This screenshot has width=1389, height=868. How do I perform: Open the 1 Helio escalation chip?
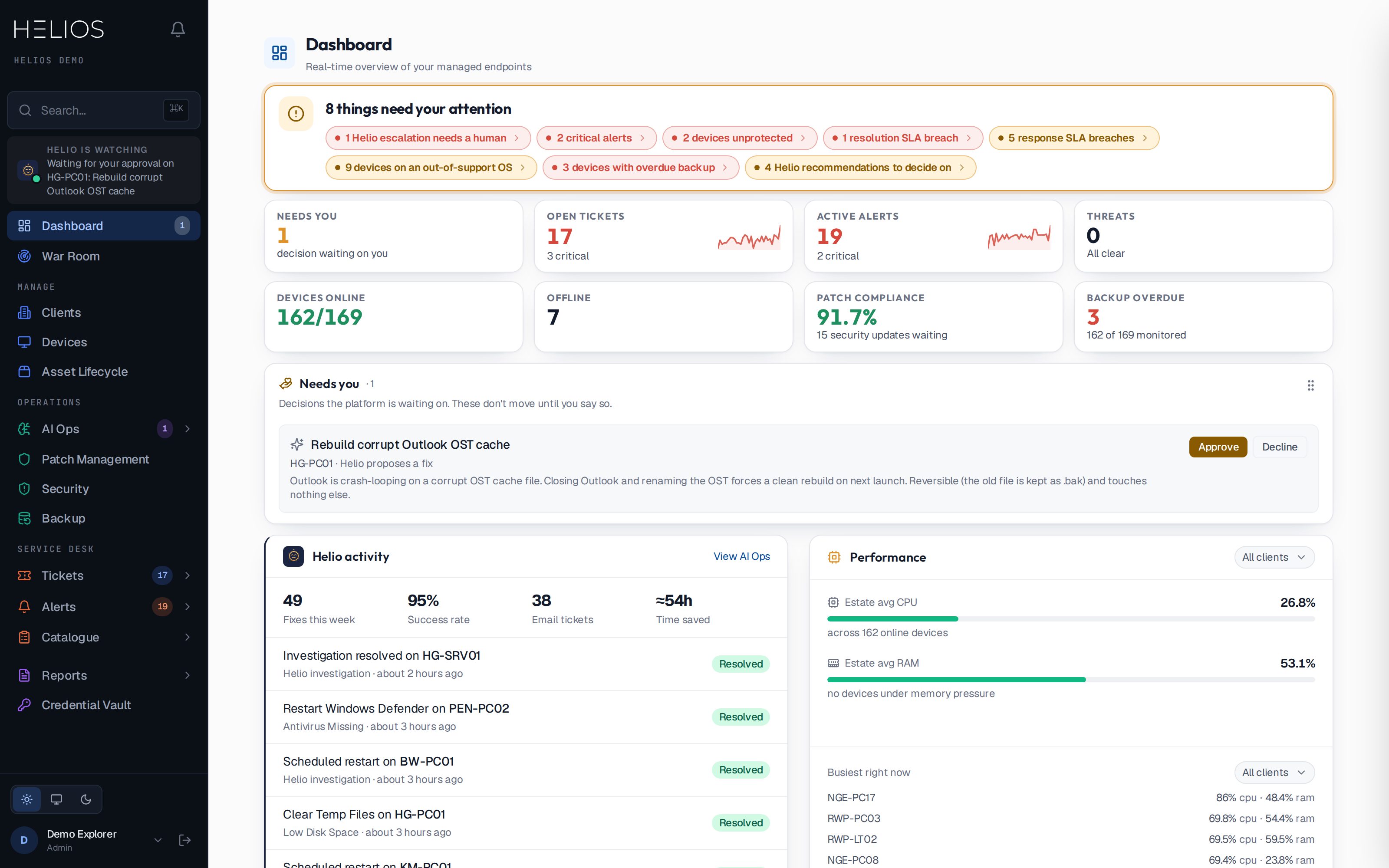(428, 138)
